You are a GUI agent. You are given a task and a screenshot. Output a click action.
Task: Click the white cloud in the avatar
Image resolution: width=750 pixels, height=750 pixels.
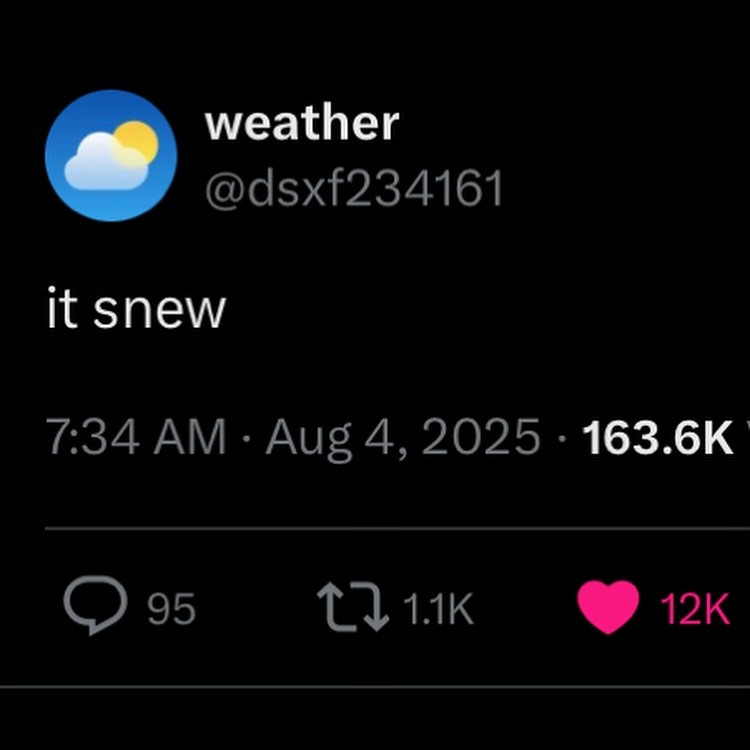[104, 164]
